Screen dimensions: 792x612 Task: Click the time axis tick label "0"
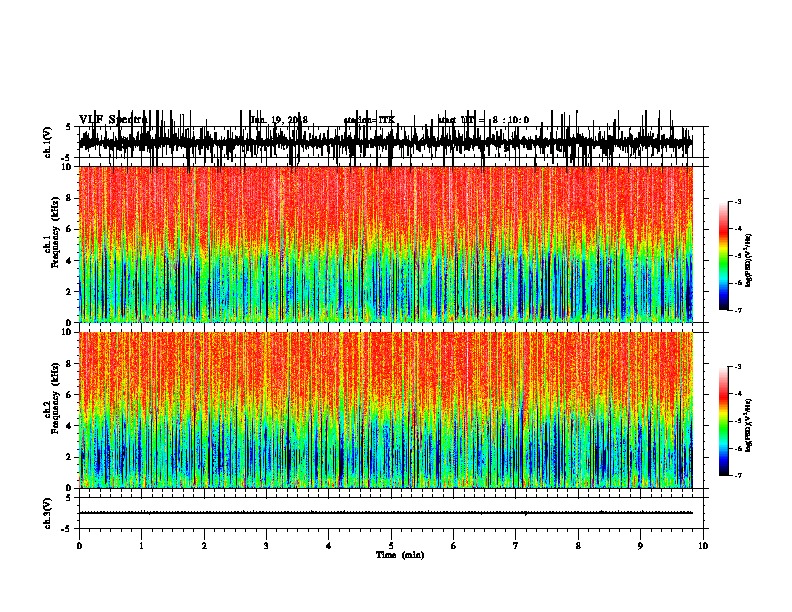point(79,546)
